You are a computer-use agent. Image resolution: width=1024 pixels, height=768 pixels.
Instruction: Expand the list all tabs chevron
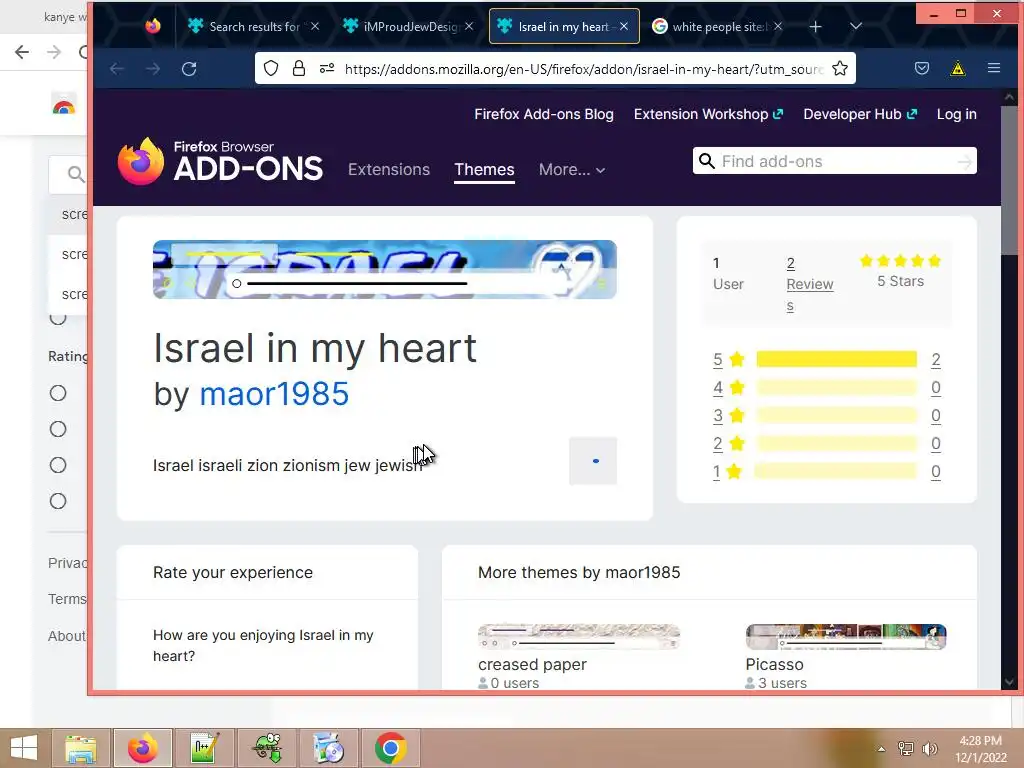pos(856,26)
